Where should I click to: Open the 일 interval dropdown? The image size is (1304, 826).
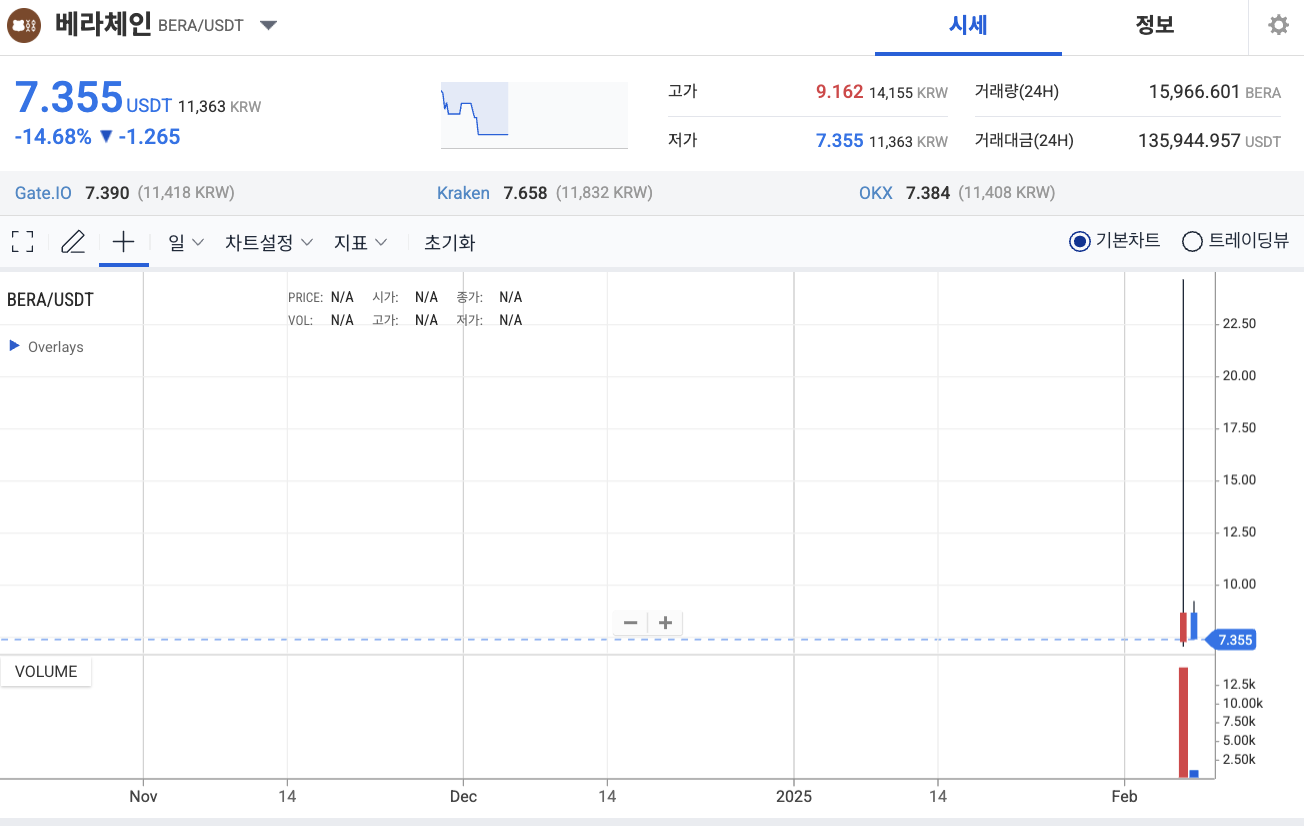point(186,242)
